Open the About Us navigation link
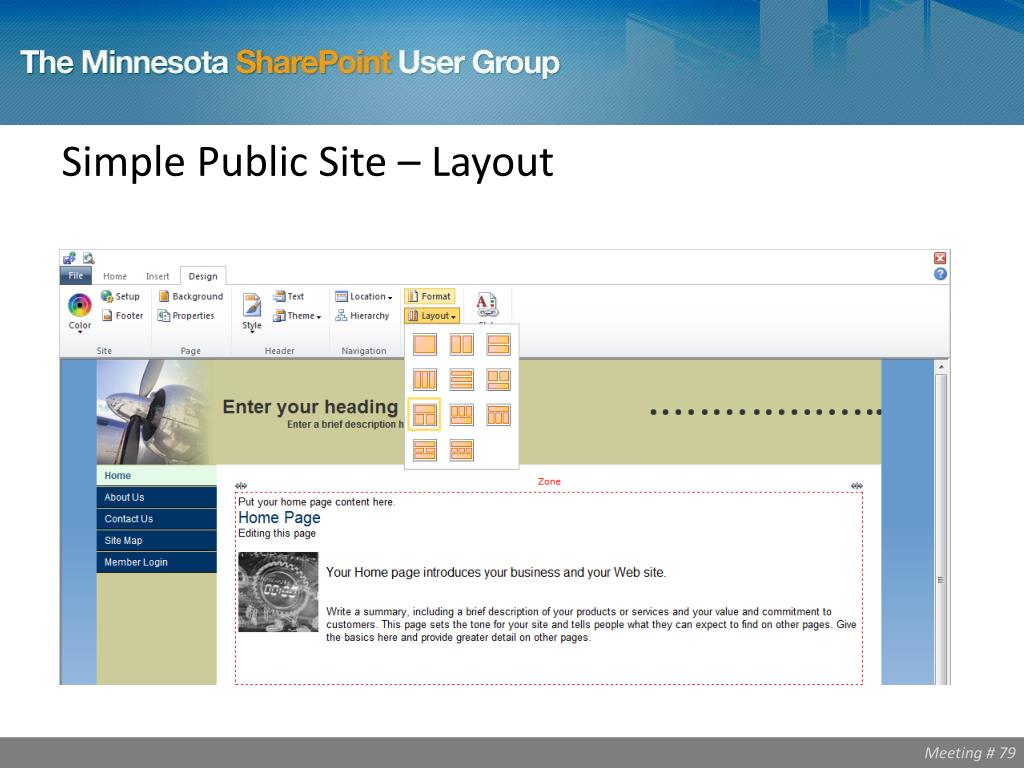The height and width of the screenshot is (768, 1024). 157,497
